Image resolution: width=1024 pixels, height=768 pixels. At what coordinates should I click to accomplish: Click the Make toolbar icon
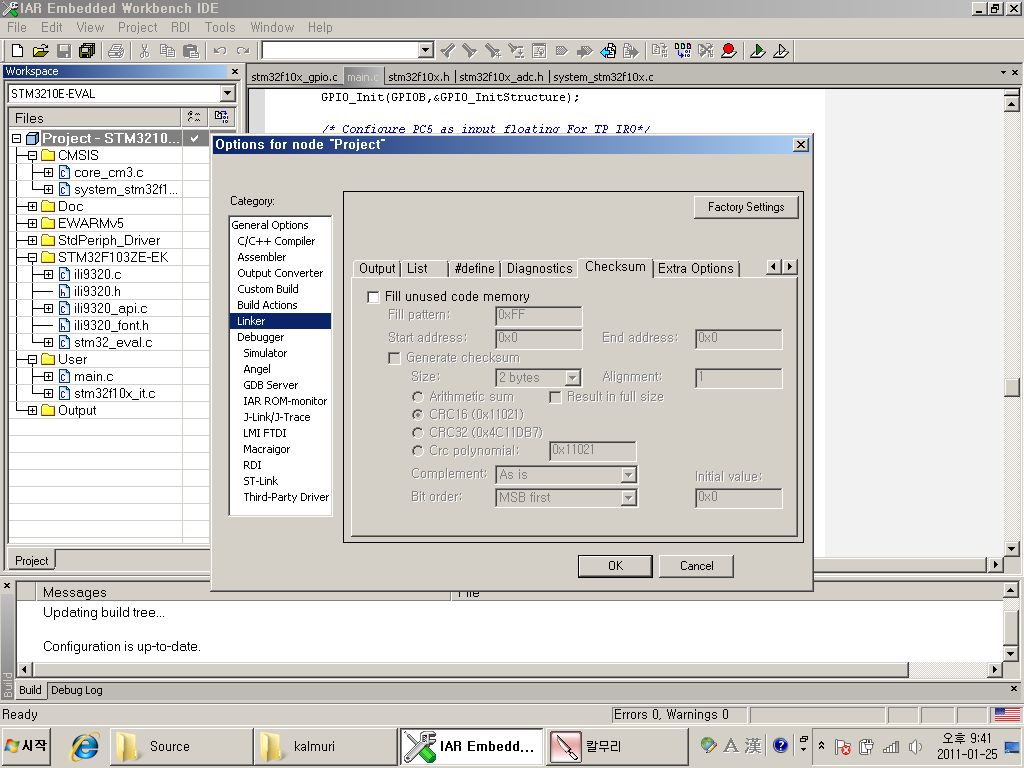pyautogui.click(x=682, y=50)
